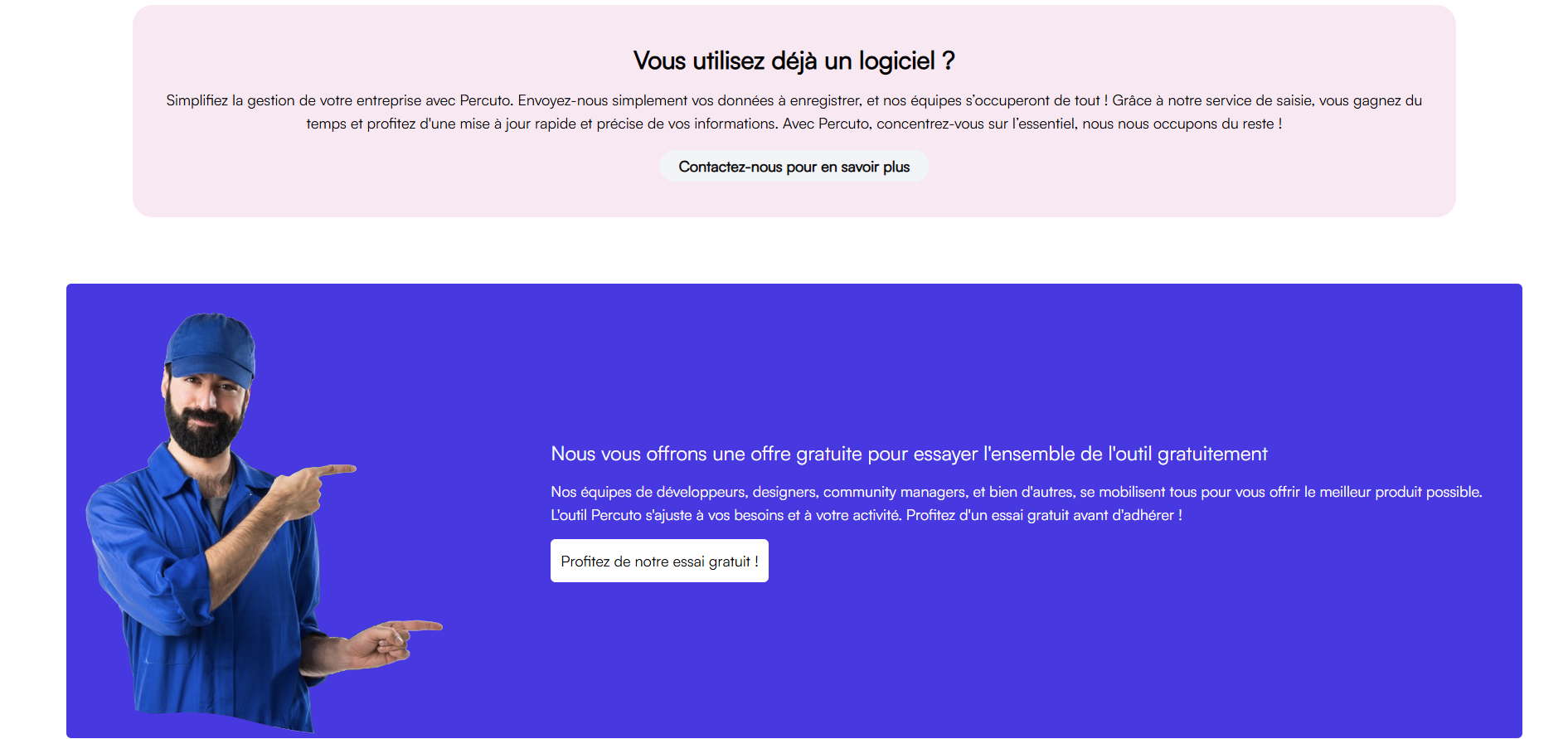This screenshot has height=739, width=1568.
Task: Click paragraph starting 'Nos équipes de développeurs, designers'
Action: 1017,503
